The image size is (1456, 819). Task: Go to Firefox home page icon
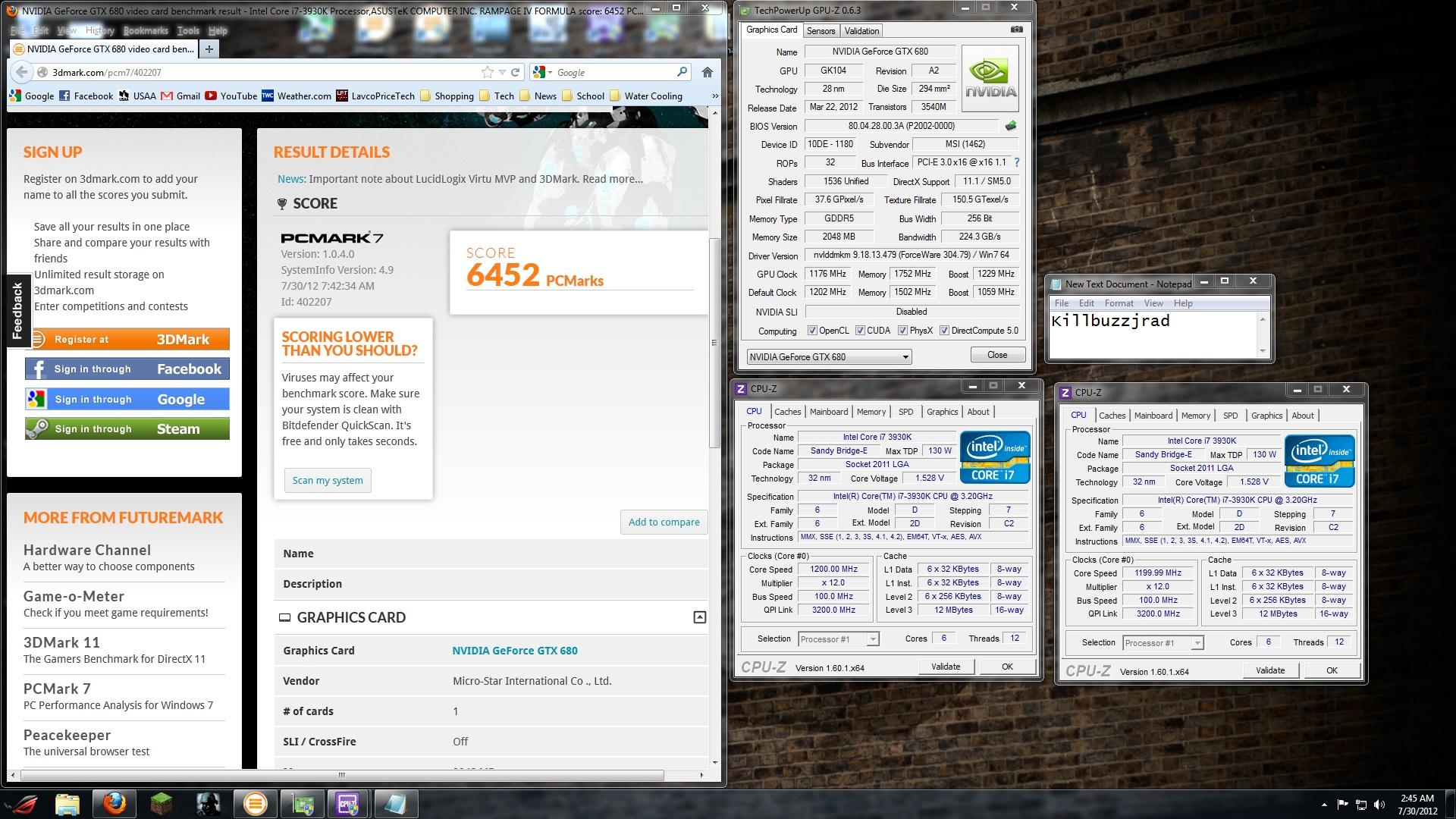click(x=707, y=72)
